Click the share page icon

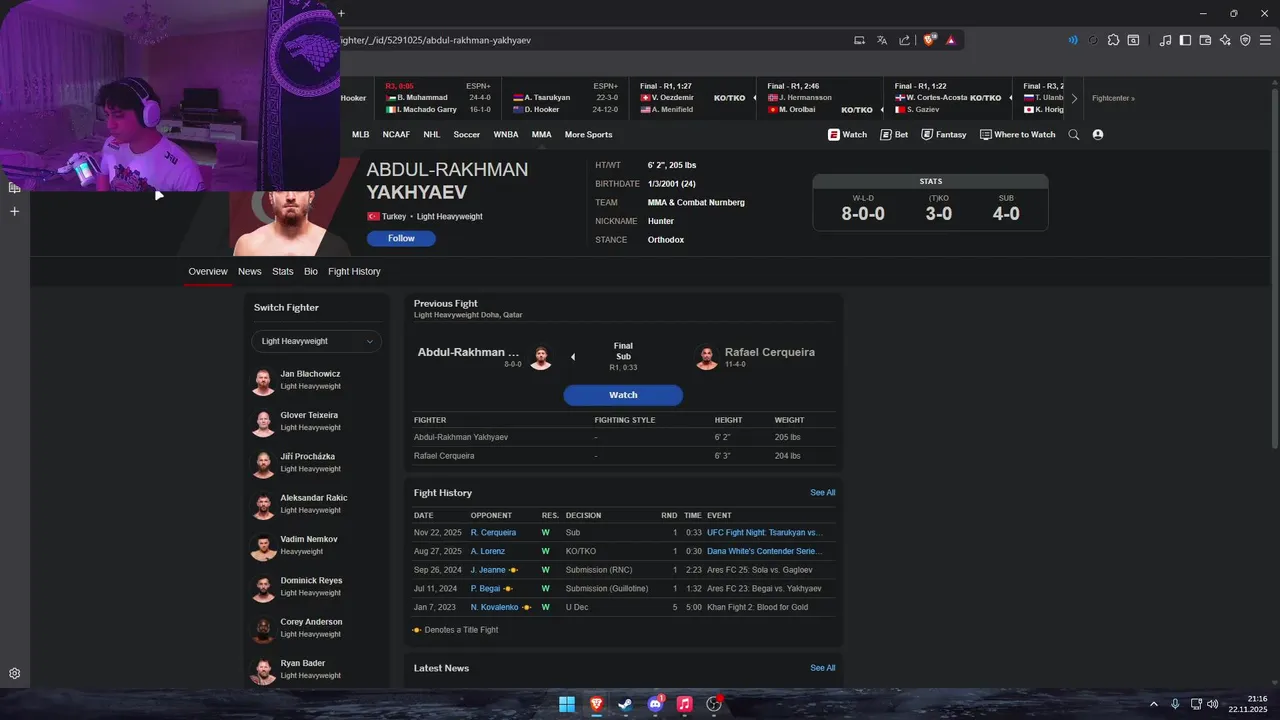[x=904, y=40]
